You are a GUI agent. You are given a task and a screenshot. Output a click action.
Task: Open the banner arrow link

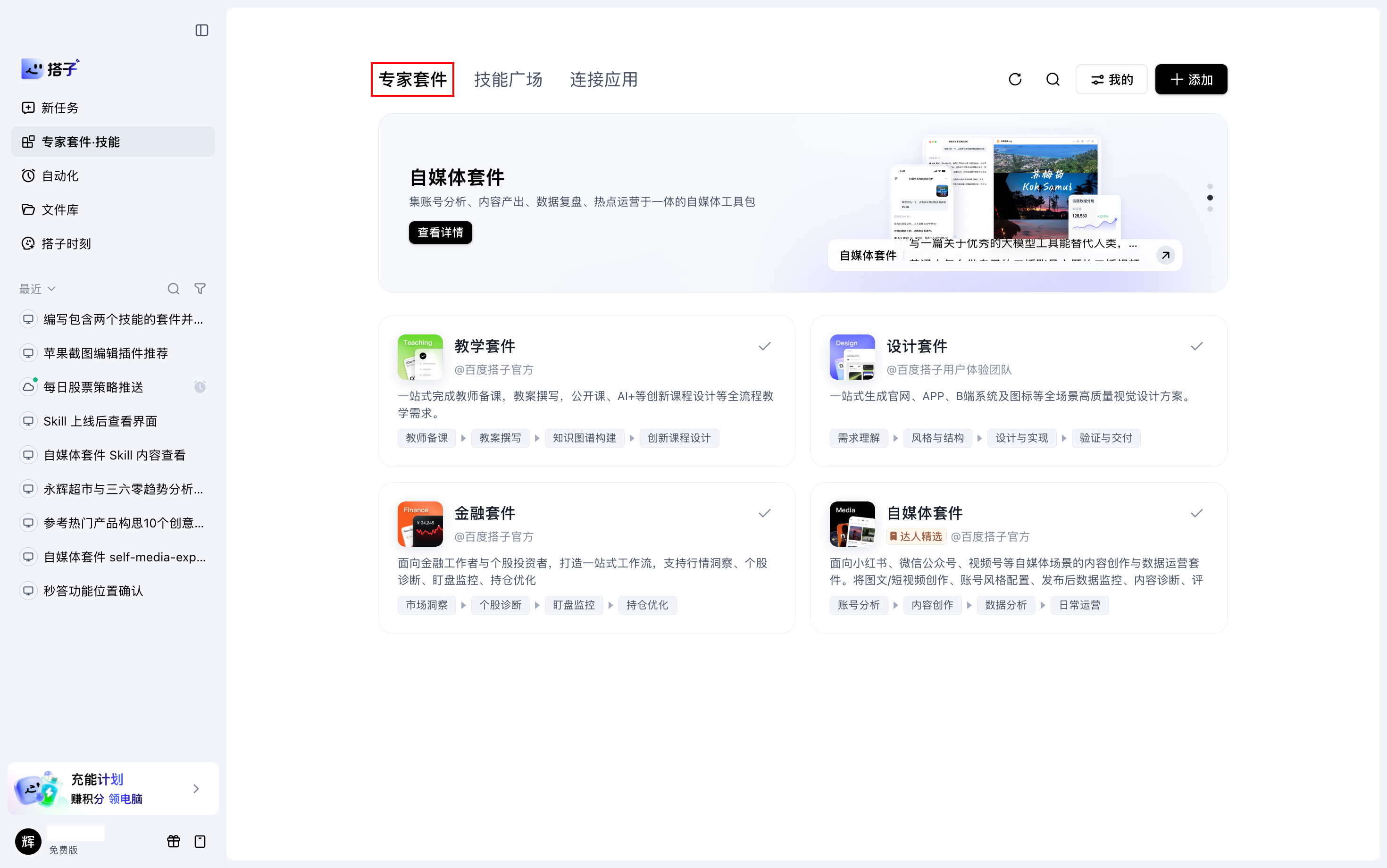tap(1165, 256)
